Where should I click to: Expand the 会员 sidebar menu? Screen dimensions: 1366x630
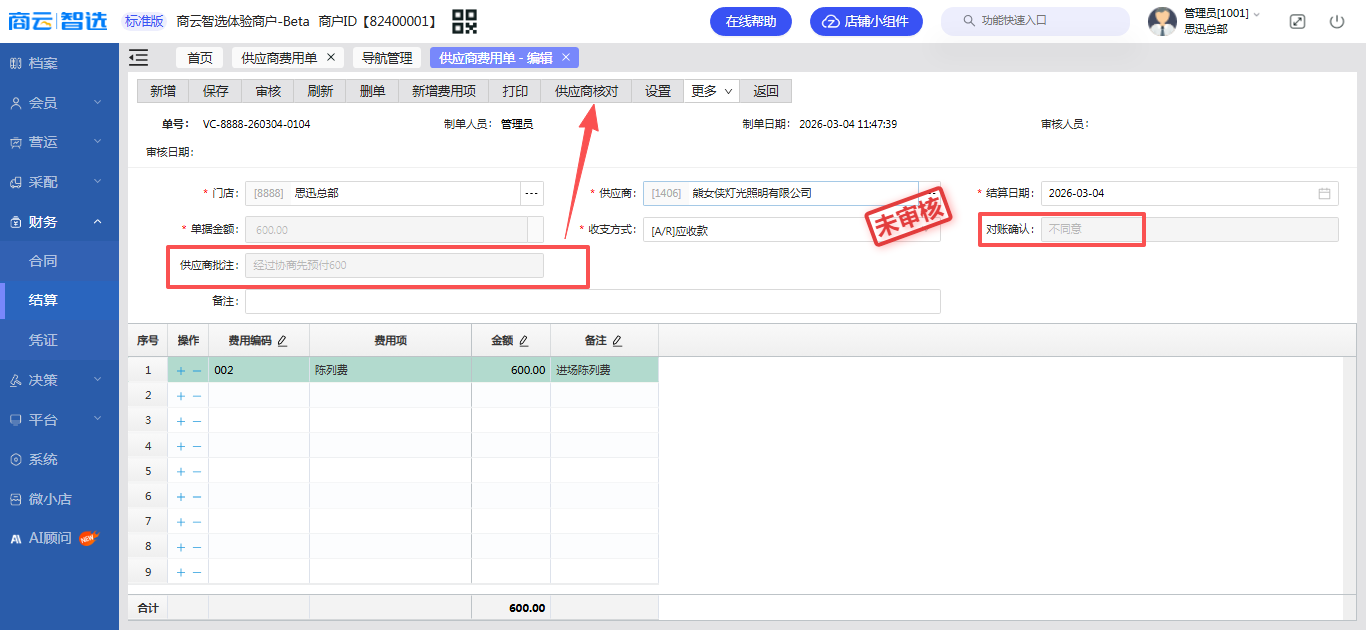pyautogui.click(x=59, y=103)
